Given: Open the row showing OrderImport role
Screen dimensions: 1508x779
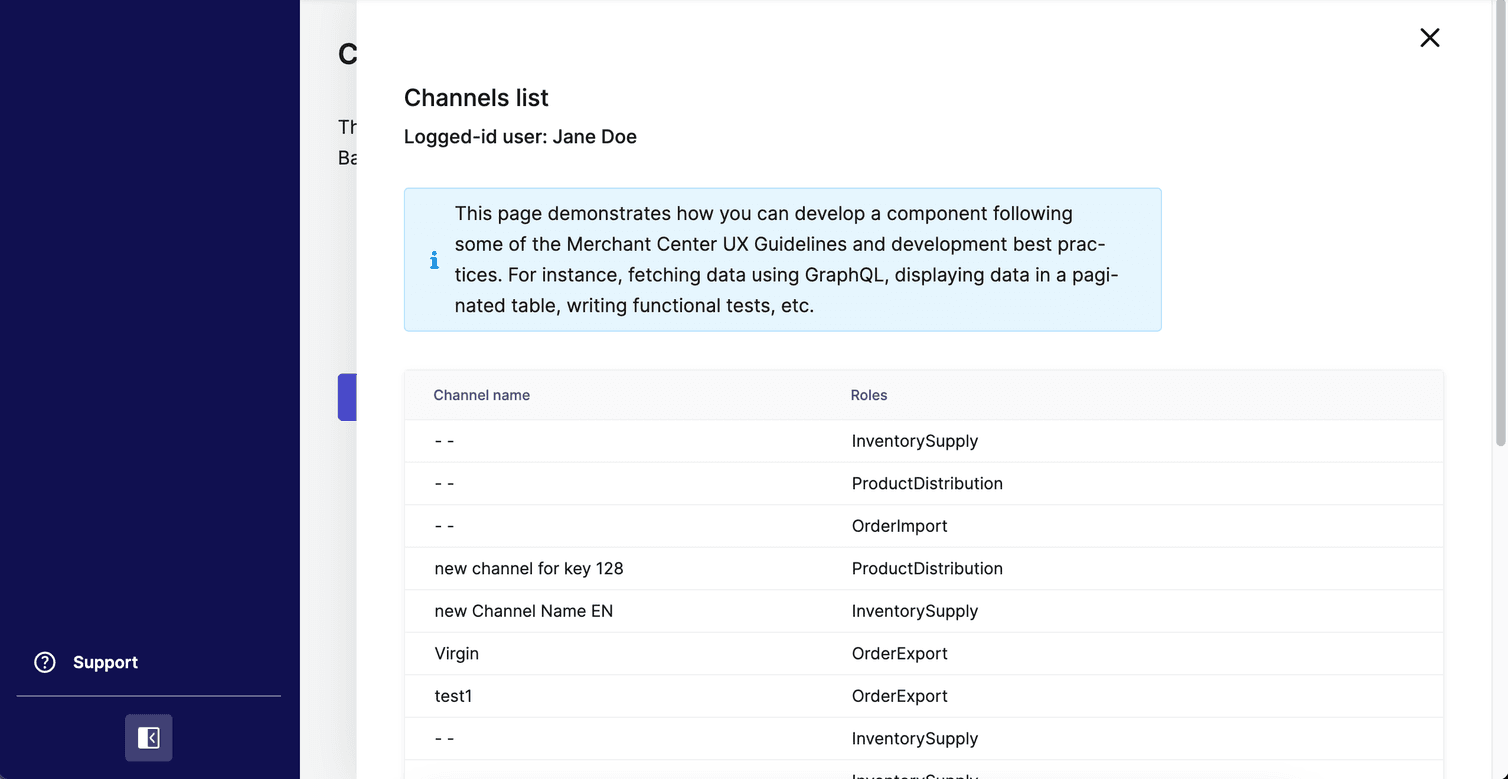Looking at the screenshot, I should (898, 525).
